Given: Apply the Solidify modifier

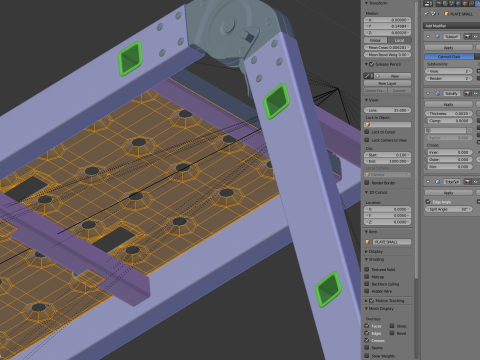Looking at the screenshot, I should coord(449,105).
